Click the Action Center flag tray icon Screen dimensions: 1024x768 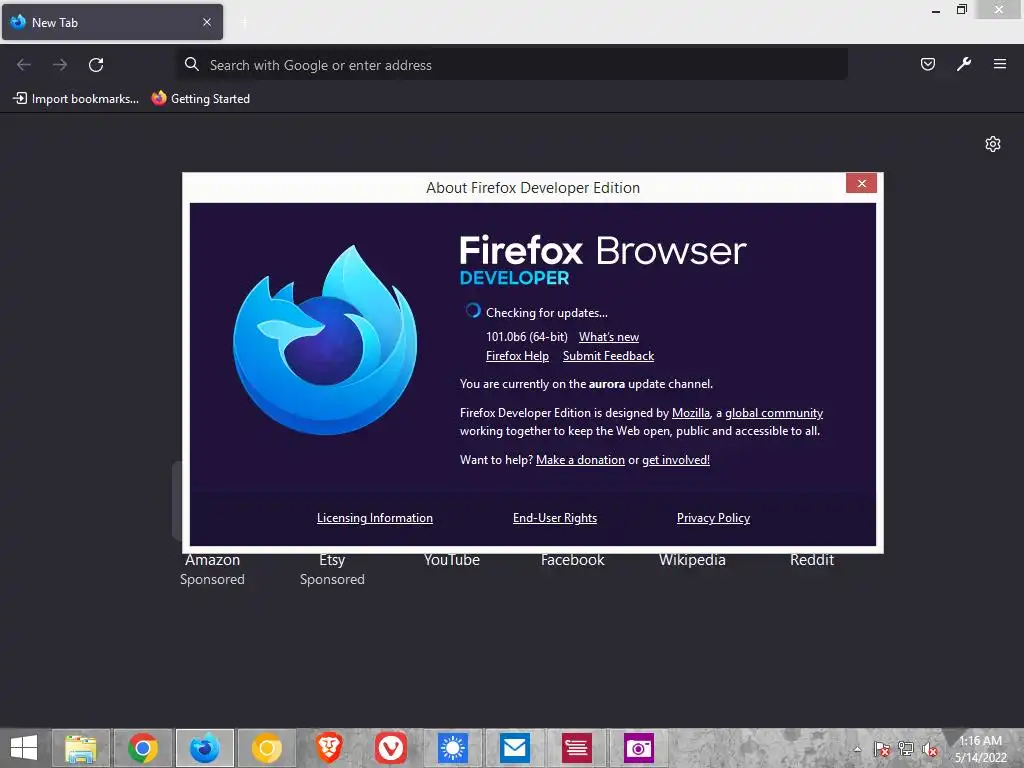click(882, 750)
